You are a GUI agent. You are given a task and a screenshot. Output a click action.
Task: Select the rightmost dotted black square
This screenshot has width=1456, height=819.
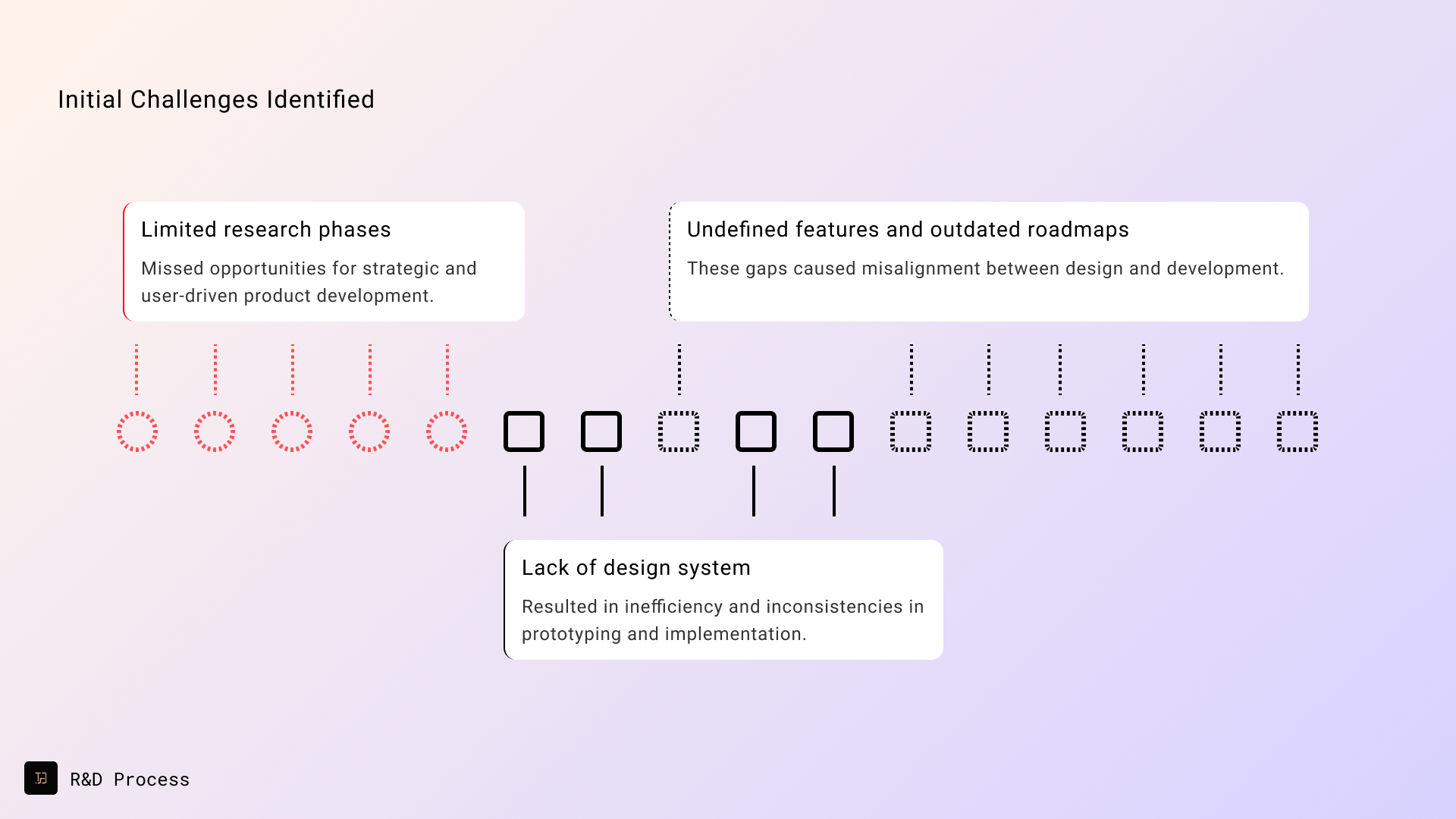pyautogui.click(x=1298, y=431)
